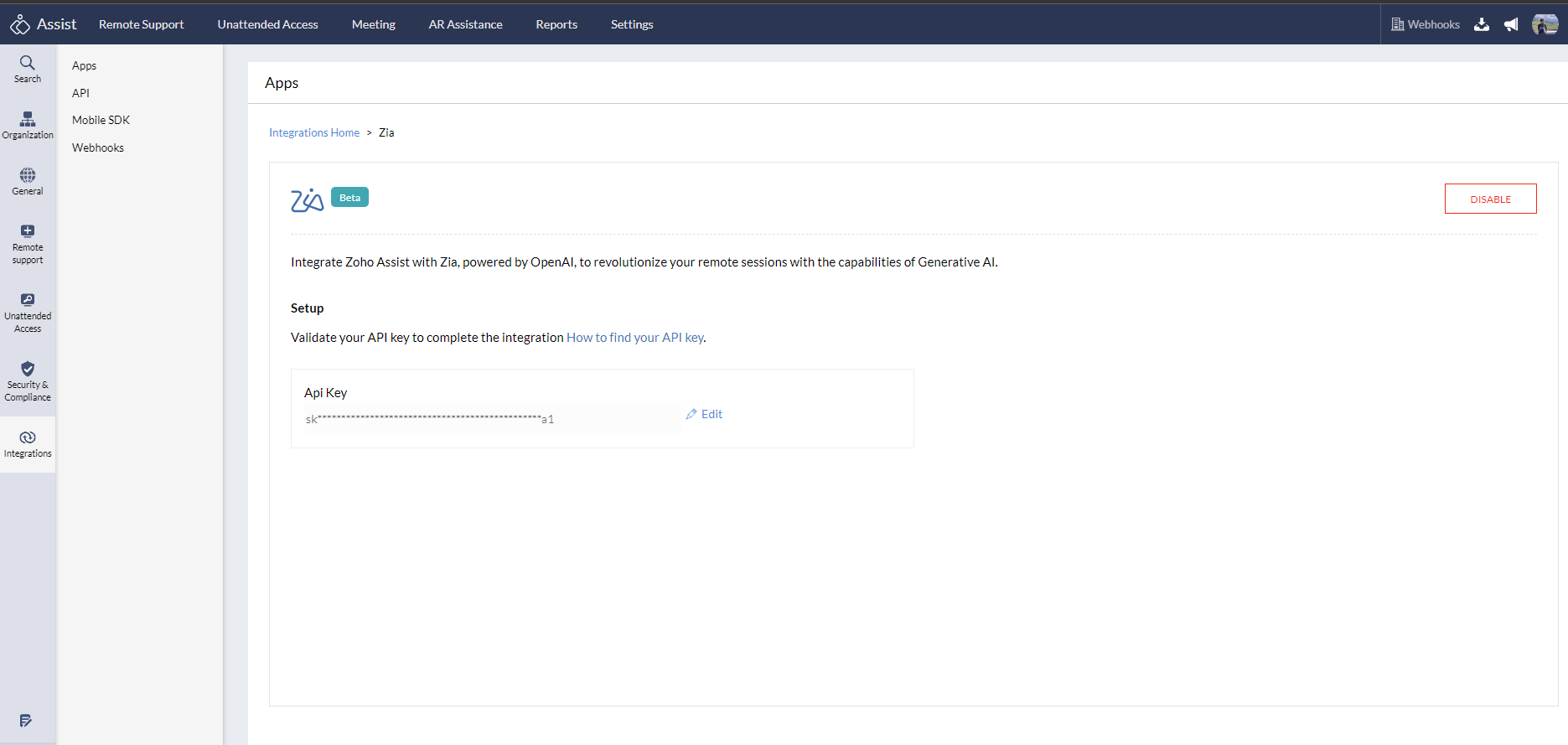The height and width of the screenshot is (745, 1568).
Task: Click the Zoho Assist logo icon
Action: pos(19,25)
